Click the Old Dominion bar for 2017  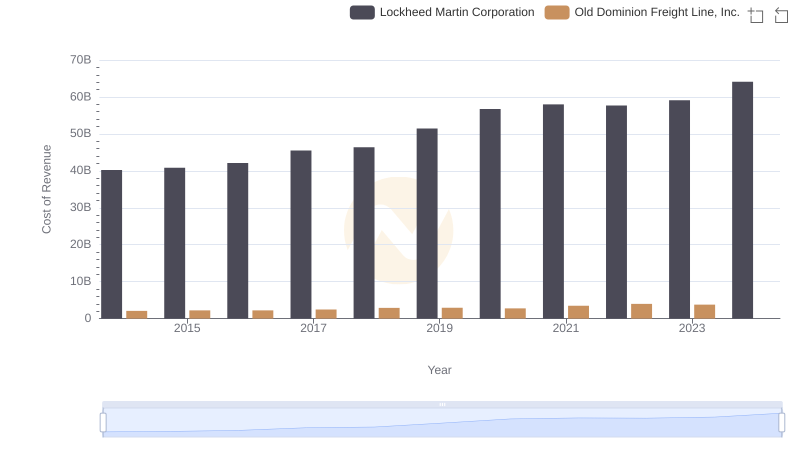coord(326,314)
